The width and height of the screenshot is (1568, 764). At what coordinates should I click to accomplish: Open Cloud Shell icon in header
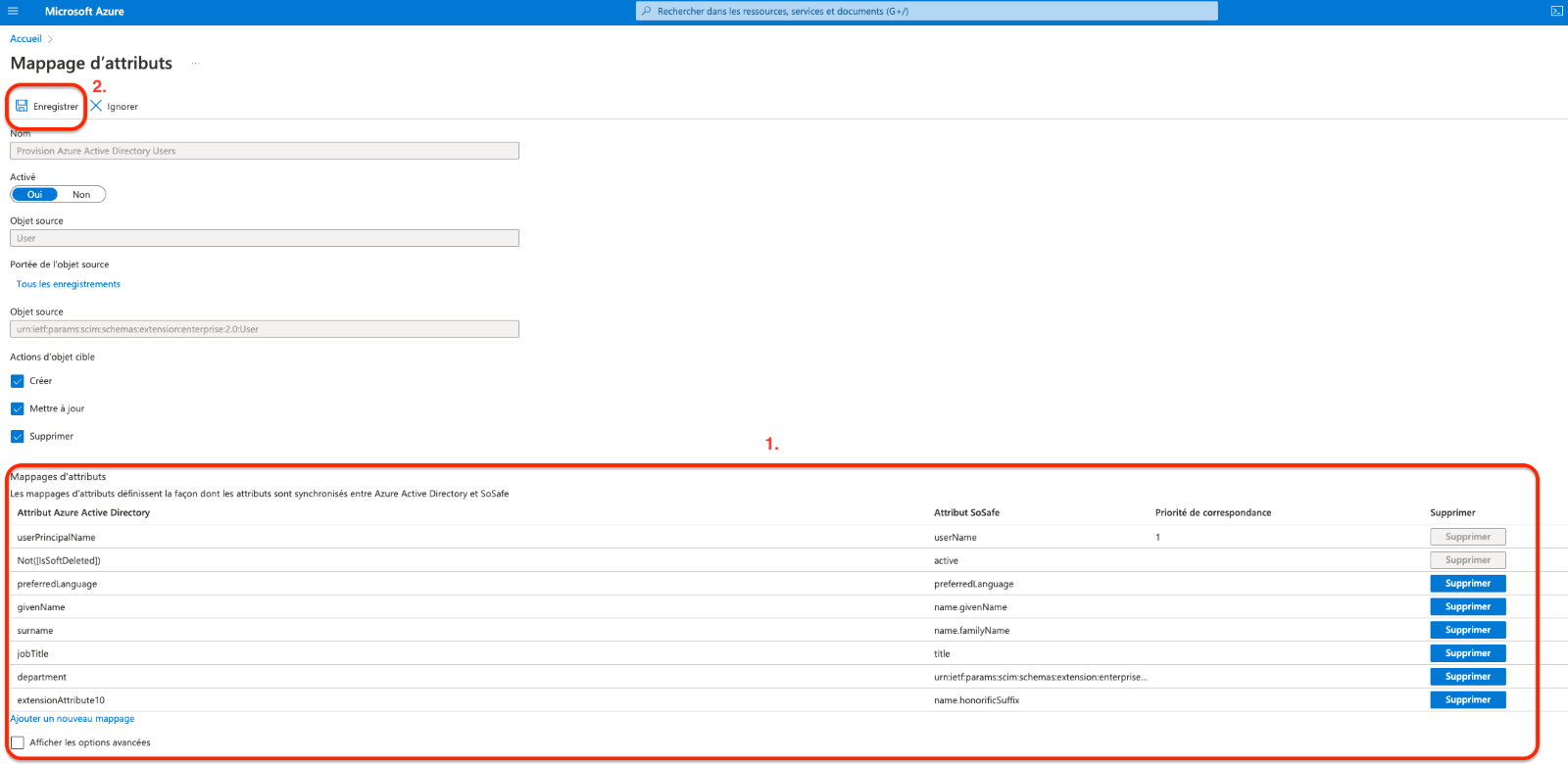(x=1556, y=12)
